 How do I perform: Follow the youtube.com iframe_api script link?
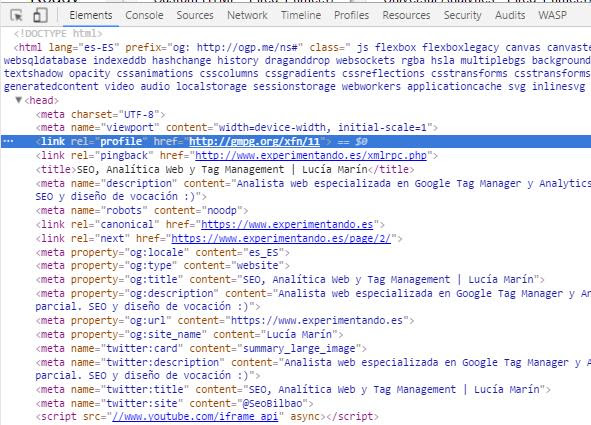(195, 416)
